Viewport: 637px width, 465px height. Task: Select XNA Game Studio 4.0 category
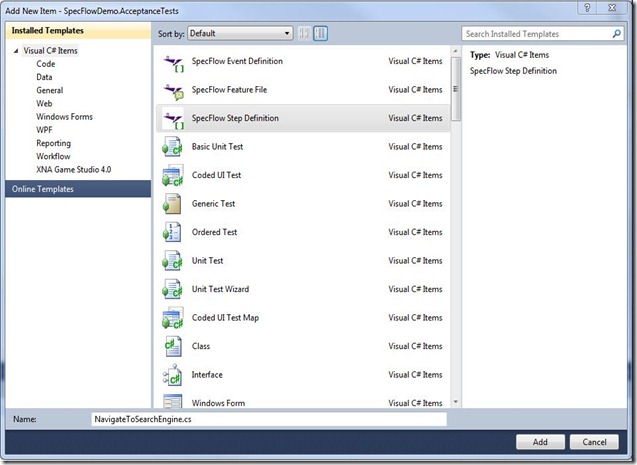[74, 169]
